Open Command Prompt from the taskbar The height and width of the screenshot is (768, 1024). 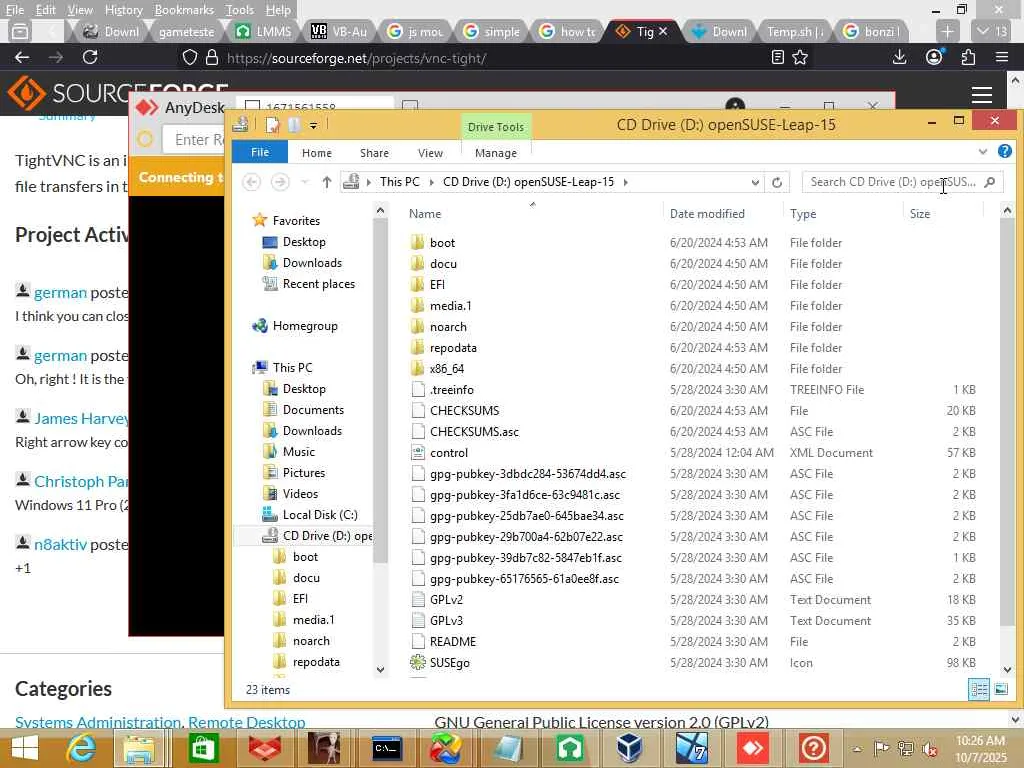coord(387,748)
